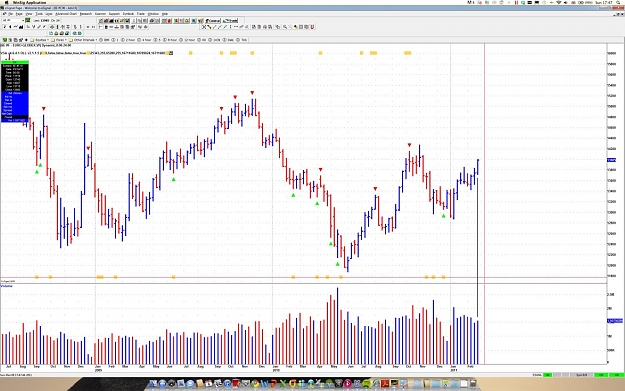Expand the Equities folder dropdown
The width and height of the screenshot is (625, 391).
pyautogui.click(x=41, y=40)
